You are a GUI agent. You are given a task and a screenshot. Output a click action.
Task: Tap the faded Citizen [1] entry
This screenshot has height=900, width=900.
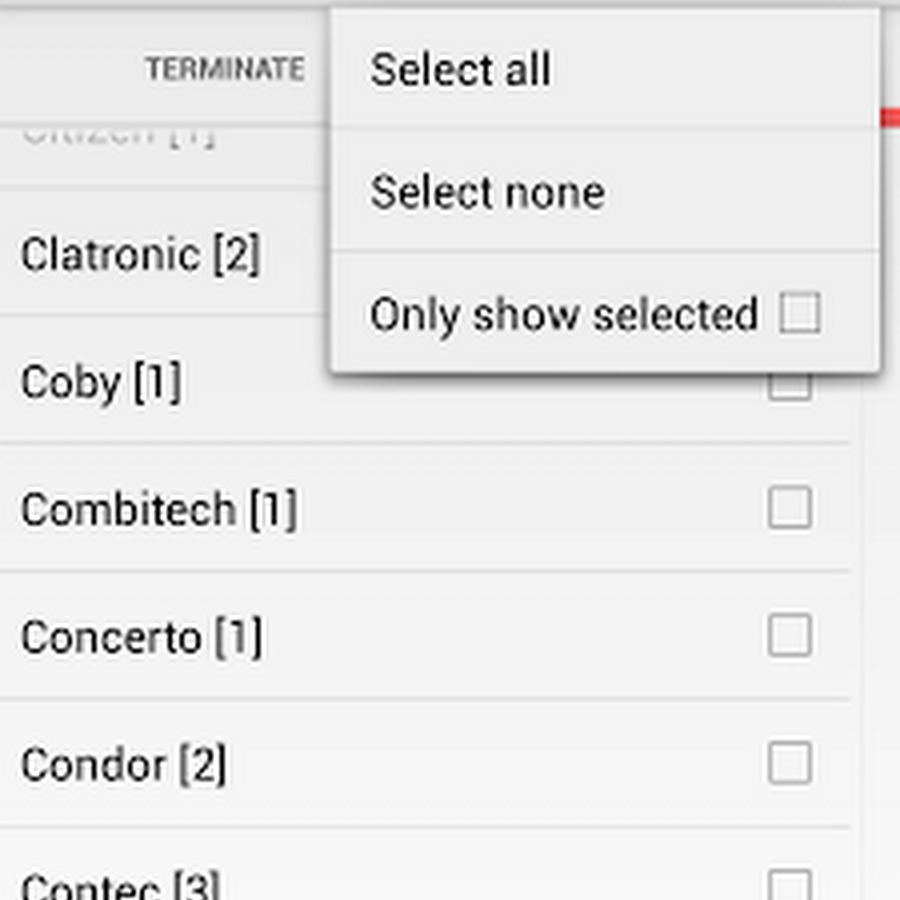pos(118,135)
